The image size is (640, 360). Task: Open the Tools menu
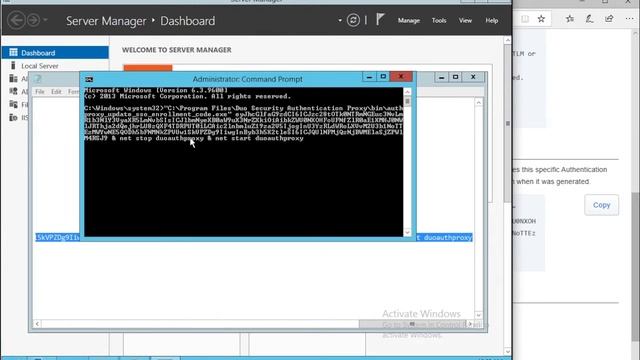439,20
